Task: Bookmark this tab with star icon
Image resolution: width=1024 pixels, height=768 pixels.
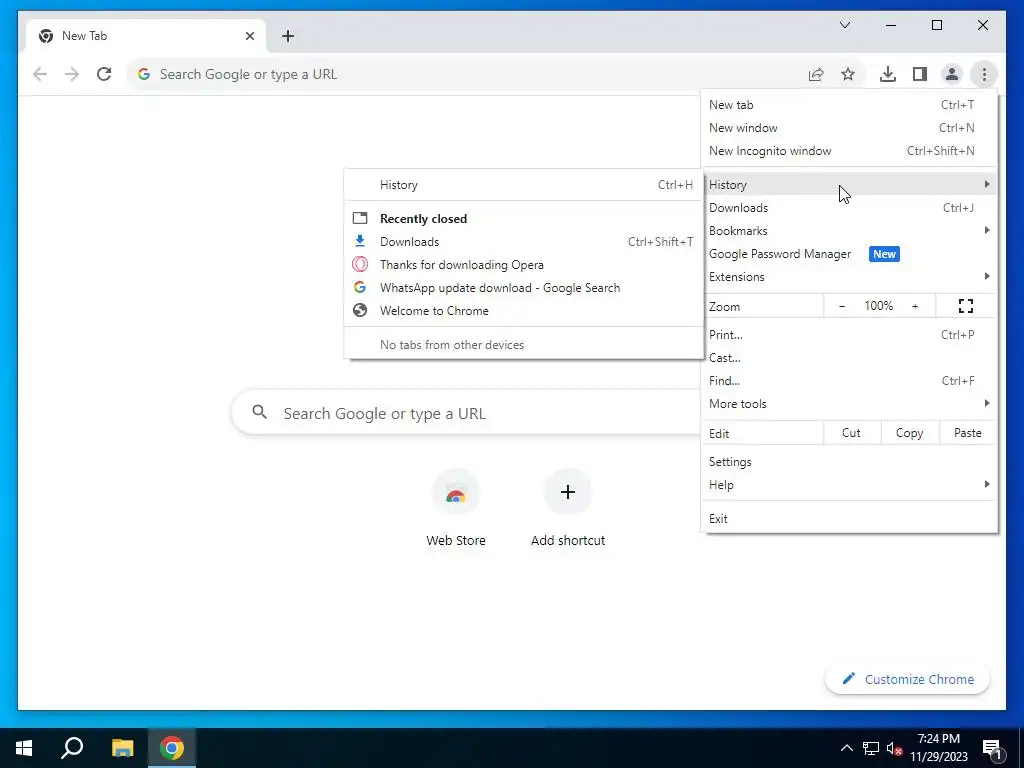Action: [x=848, y=74]
